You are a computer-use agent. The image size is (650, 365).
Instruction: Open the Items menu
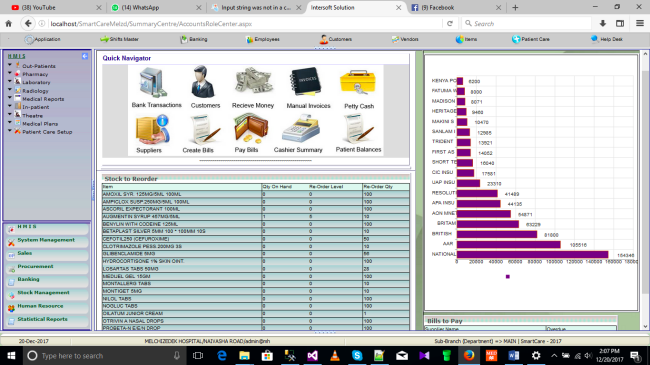click(466, 39)
